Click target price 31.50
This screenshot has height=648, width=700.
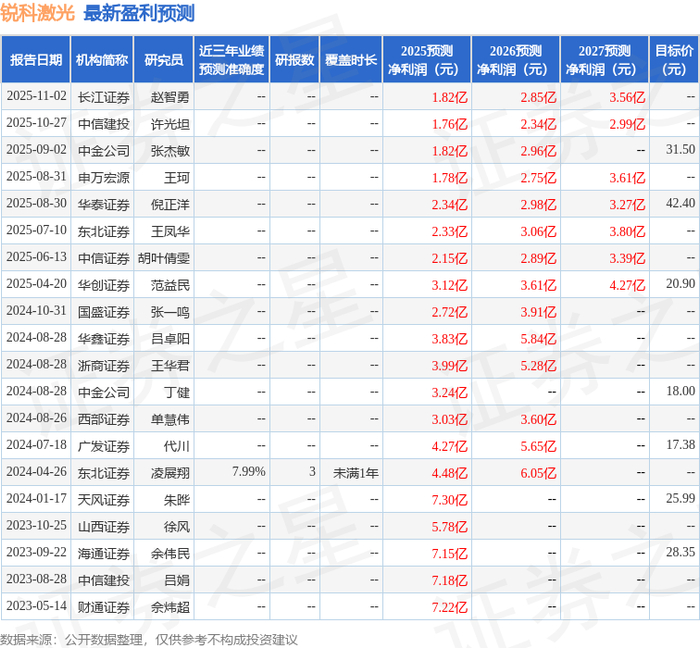point(680,150)
